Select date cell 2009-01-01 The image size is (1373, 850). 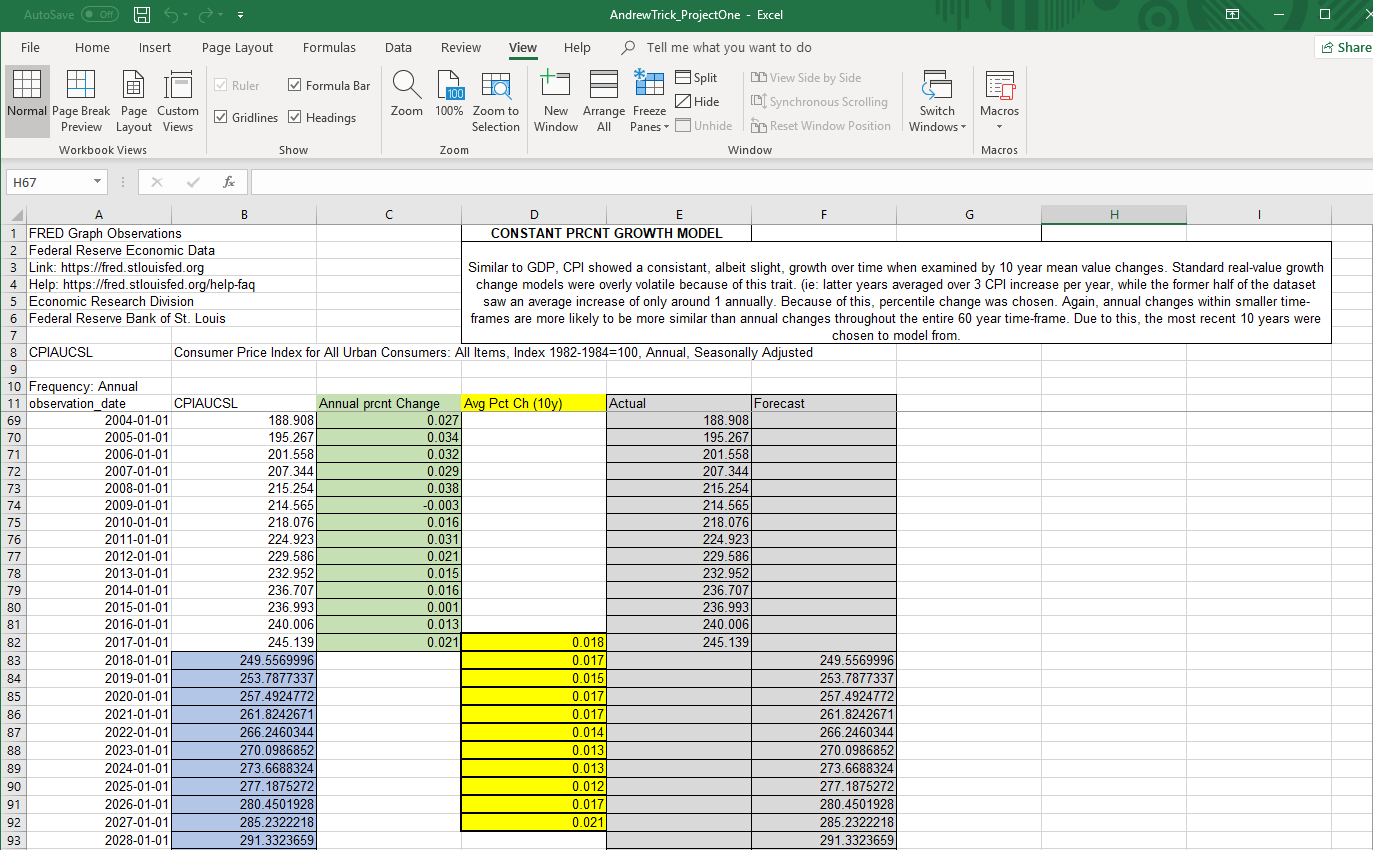(x=99, y=506)
